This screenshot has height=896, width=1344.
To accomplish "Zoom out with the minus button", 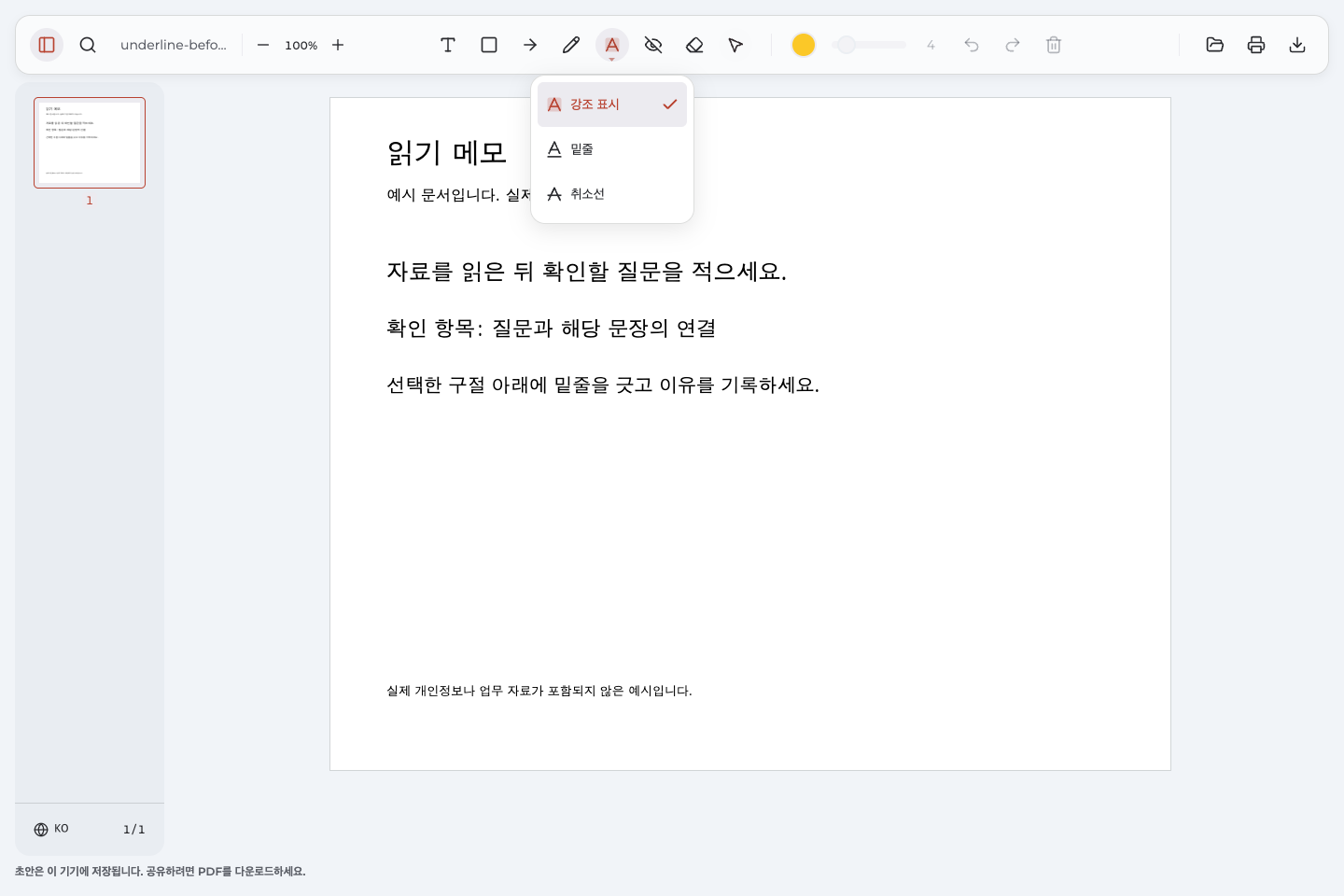I will (263, 45).
